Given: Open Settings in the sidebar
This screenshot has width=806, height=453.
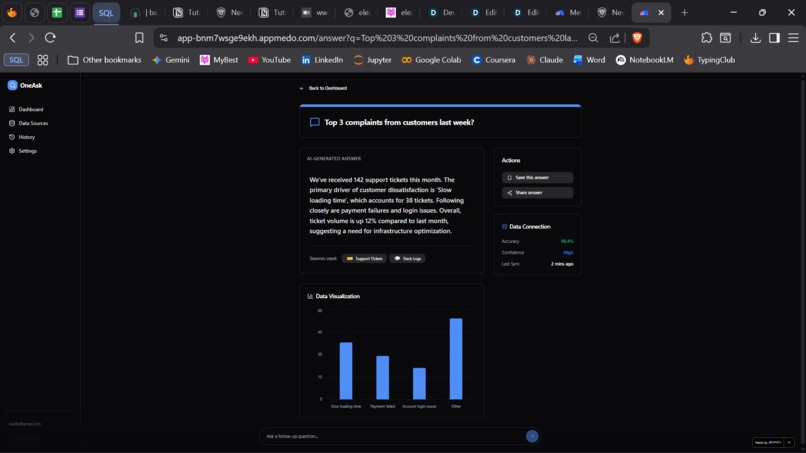Looking at the screenshot, I should coord(23,151).
